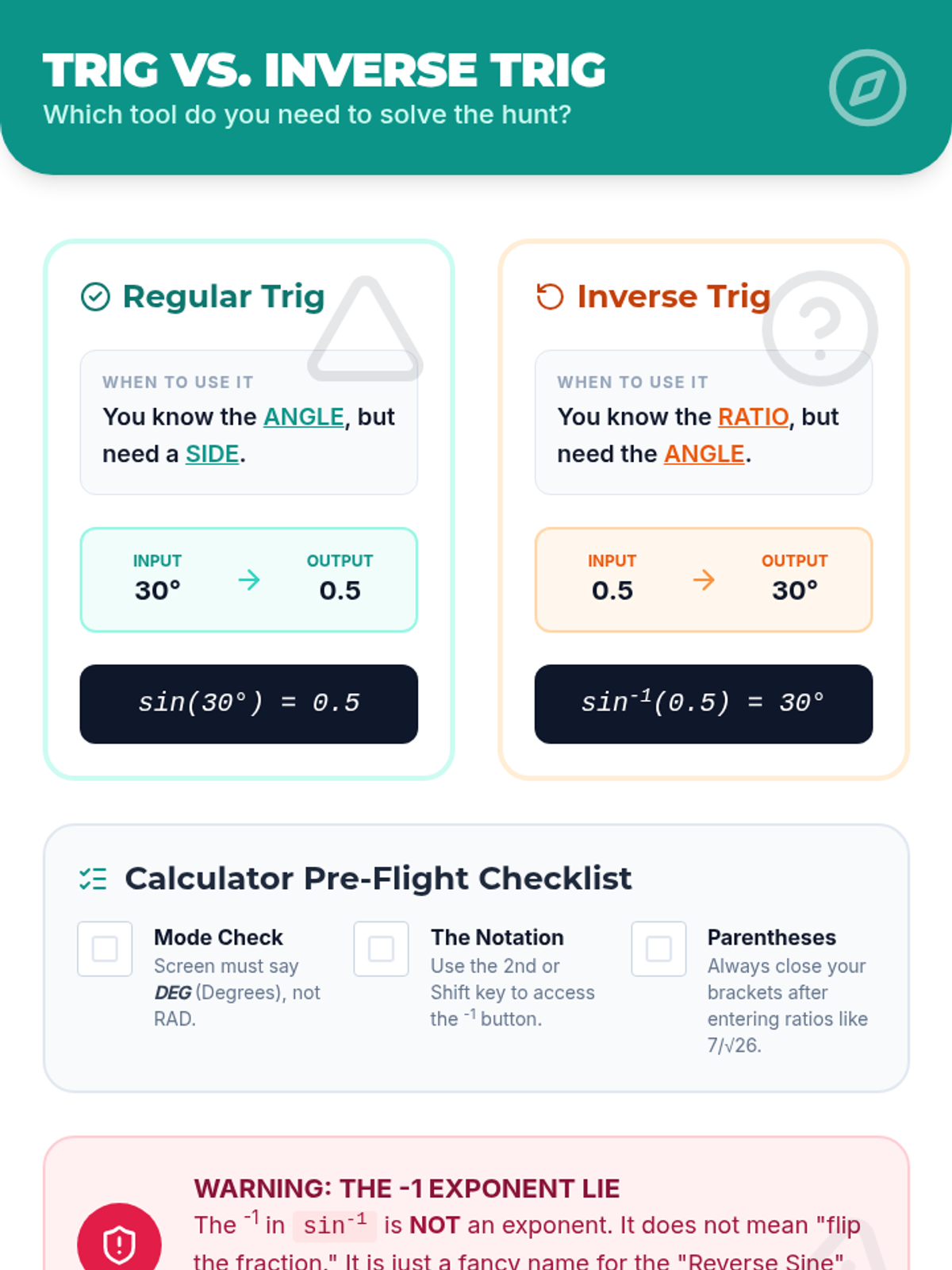This screenshot has height=1270, width=952.
Task: Click the underlined teal ANGLE link
Action: [304, 417]
